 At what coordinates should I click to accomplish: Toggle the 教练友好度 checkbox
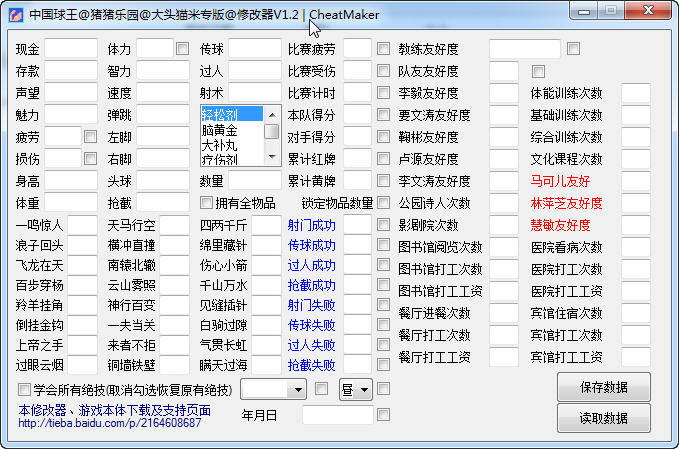[573, 48]
